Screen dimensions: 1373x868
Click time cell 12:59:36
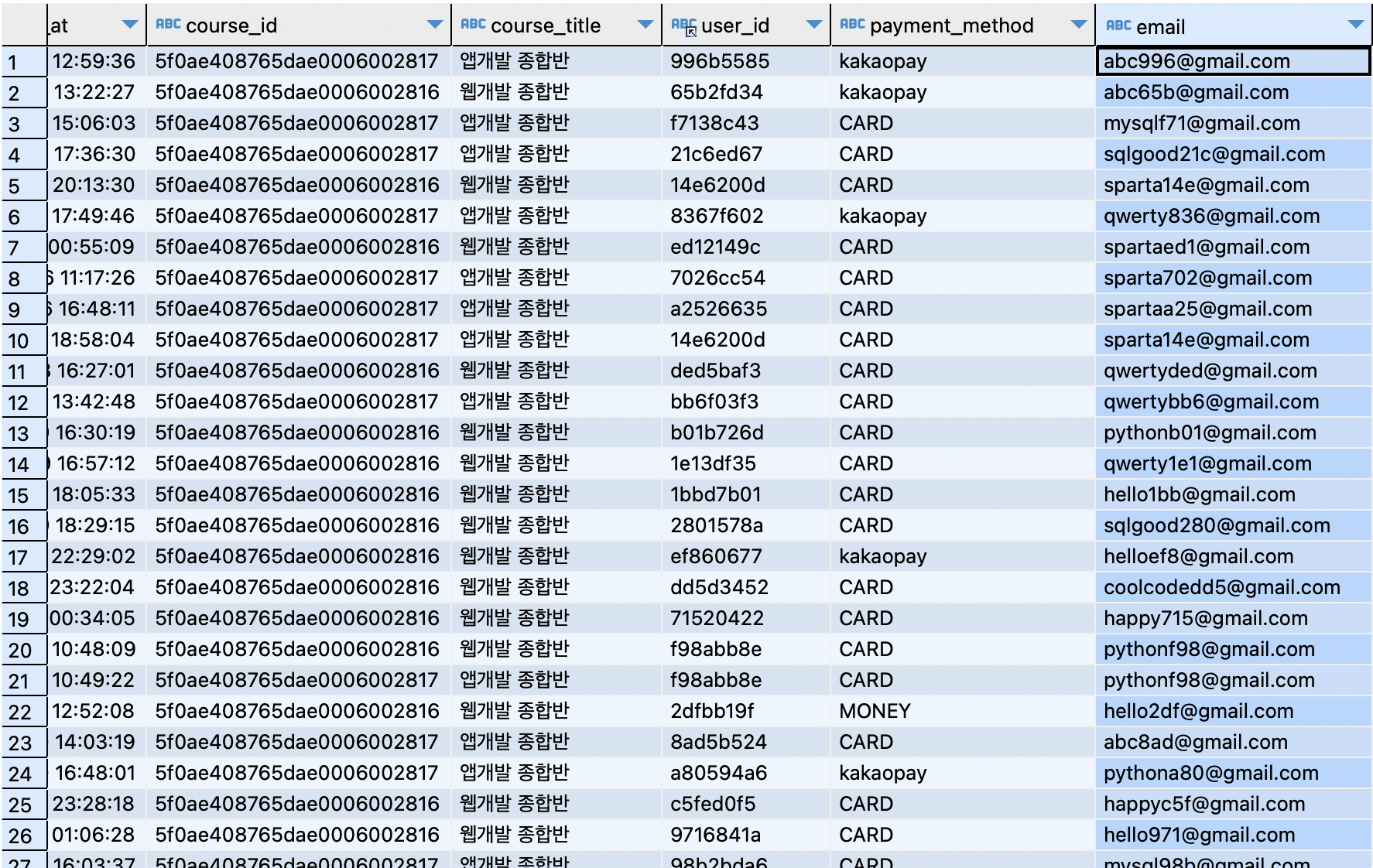pos(97,61)
